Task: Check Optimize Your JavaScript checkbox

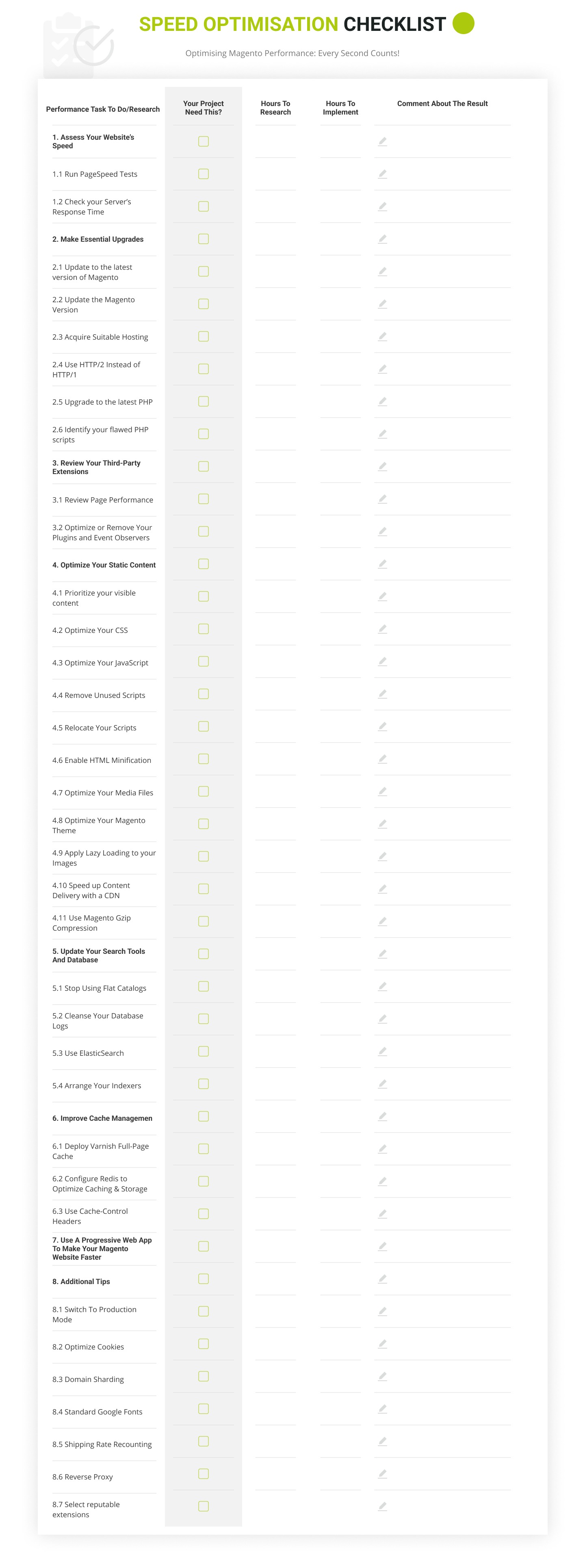Action: 203,662
